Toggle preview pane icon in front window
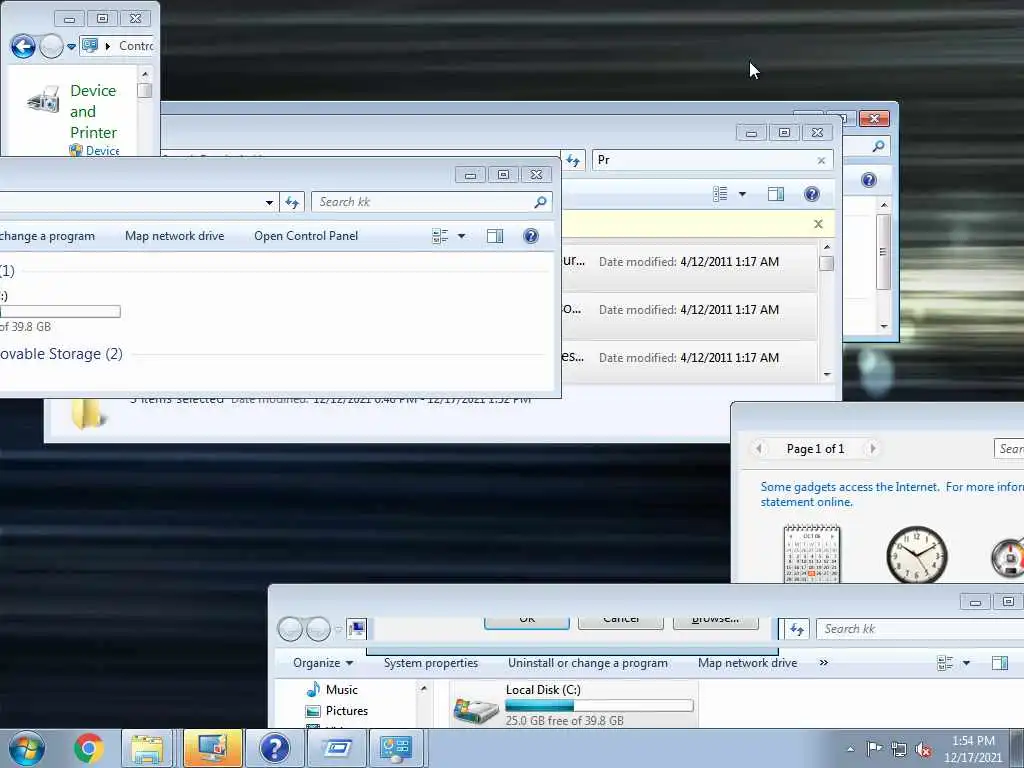1024x768 pixels. [x=495, y=236]
